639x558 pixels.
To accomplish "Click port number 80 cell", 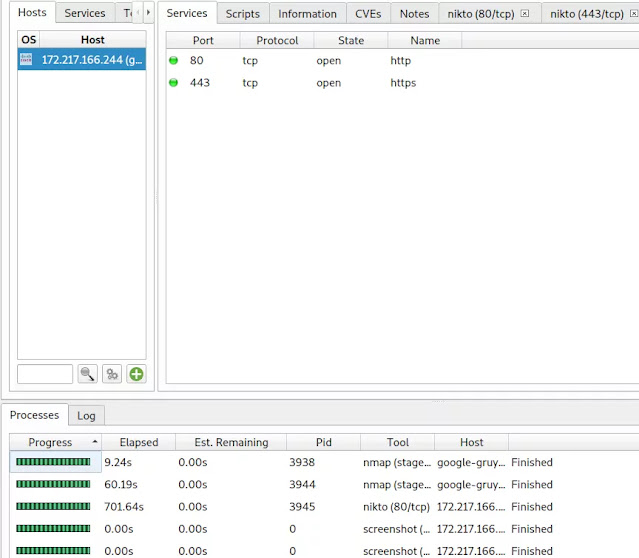I will [196, 60].
